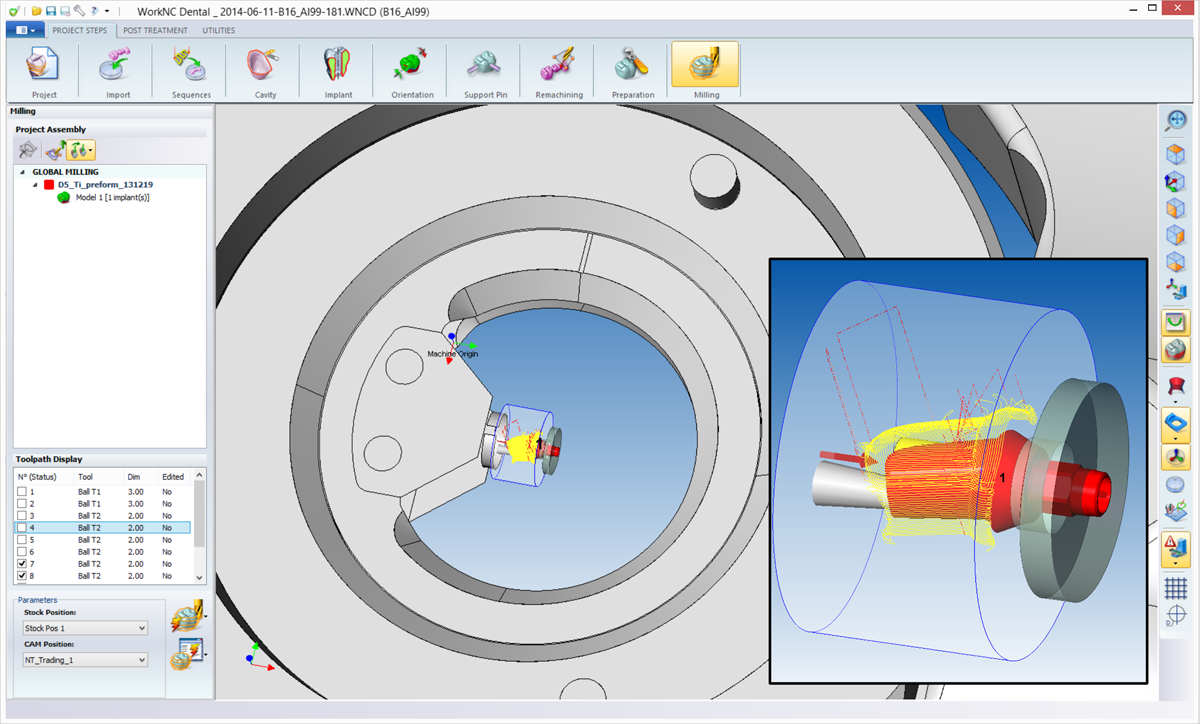
Task: Open the Preparation step
Action: coord(633,72)
